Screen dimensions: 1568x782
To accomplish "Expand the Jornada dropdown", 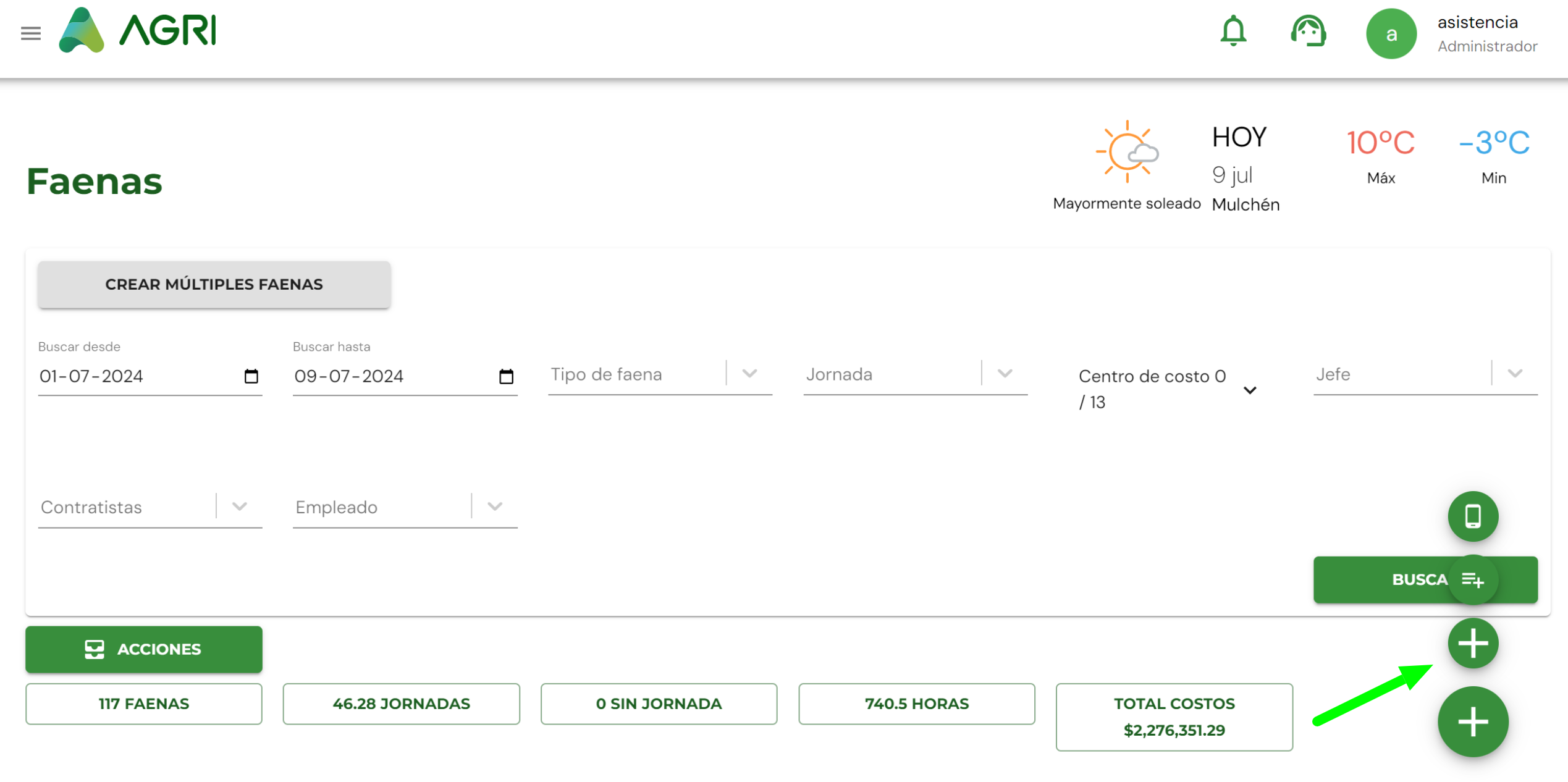I will coord(1005,374).
